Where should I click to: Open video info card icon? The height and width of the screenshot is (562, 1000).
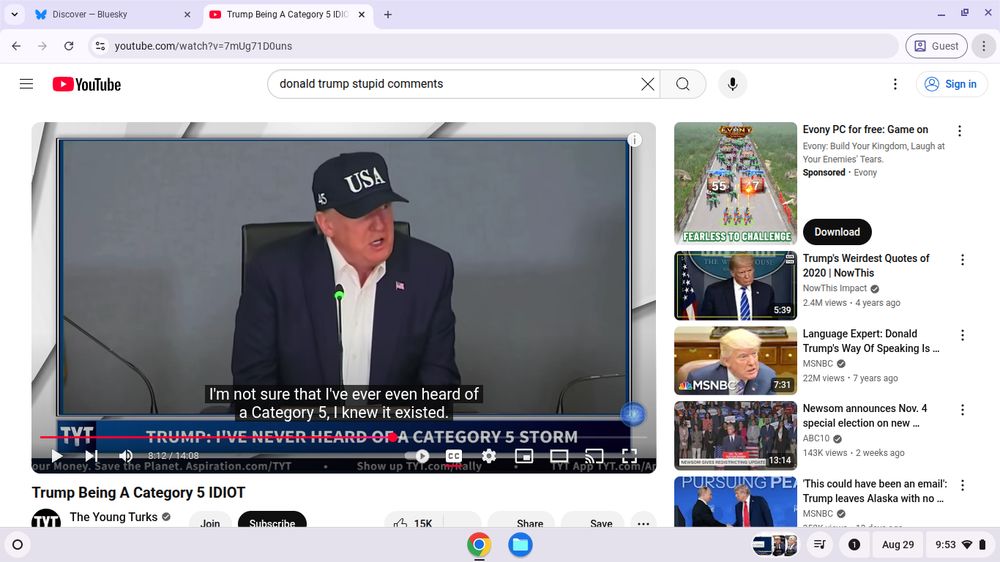(x=634, y=140)
